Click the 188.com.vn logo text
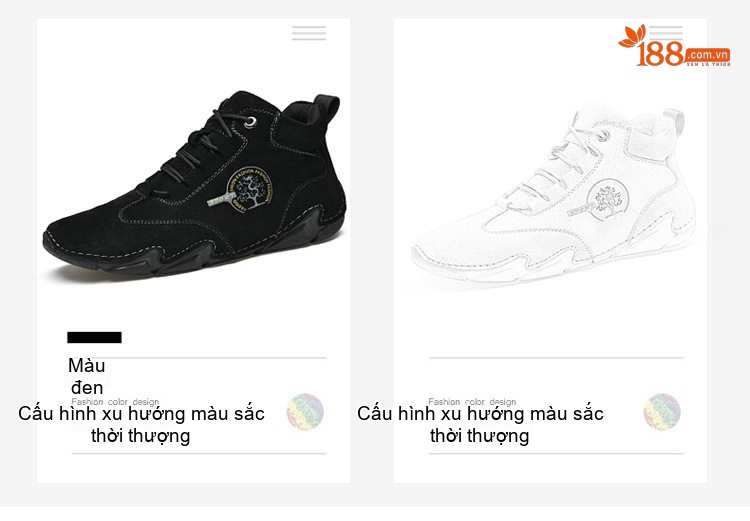Image resolution: width=750 pixels, height=521 pixels. 683,54
